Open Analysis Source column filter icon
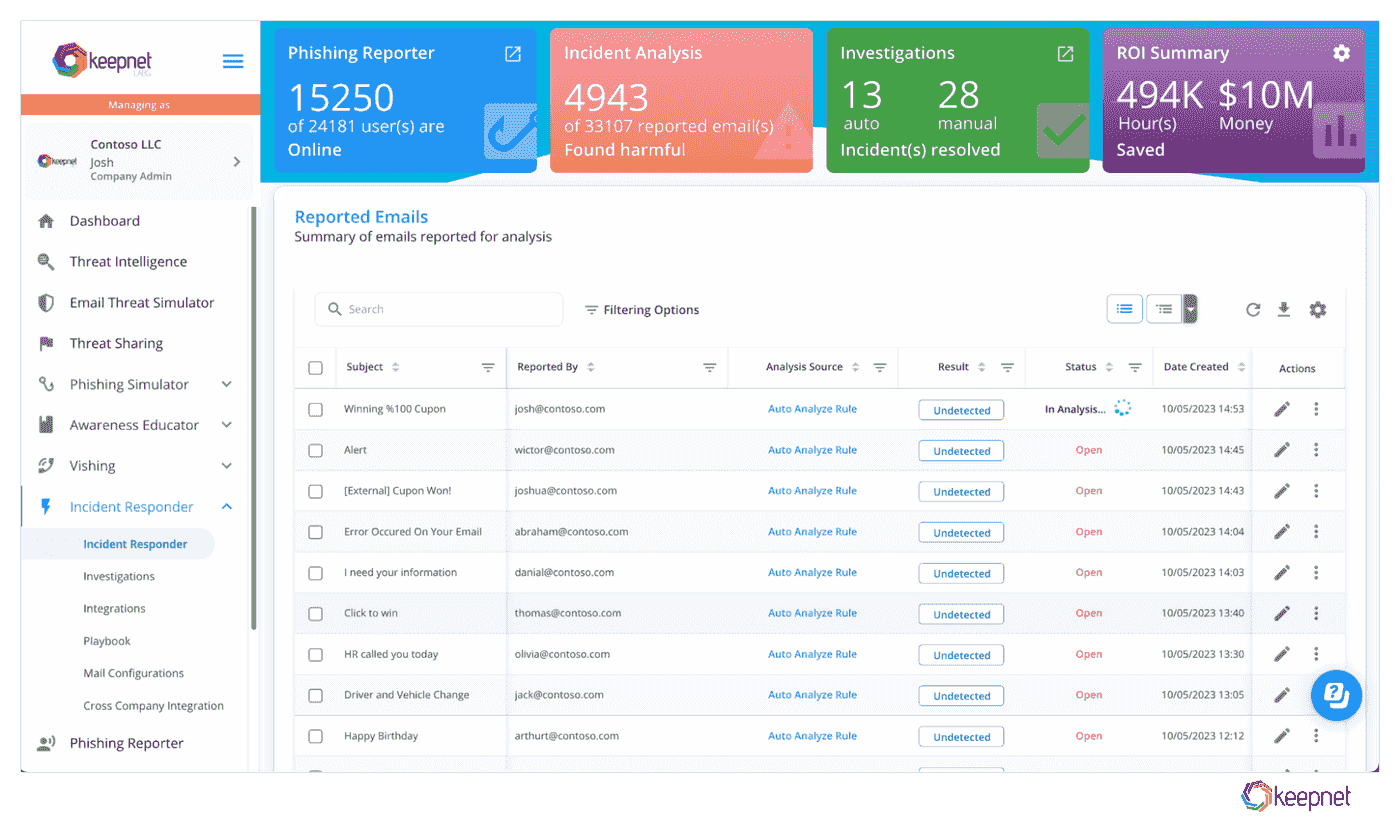This screenshot has width=1400, height=833. (x=880, y=368)
